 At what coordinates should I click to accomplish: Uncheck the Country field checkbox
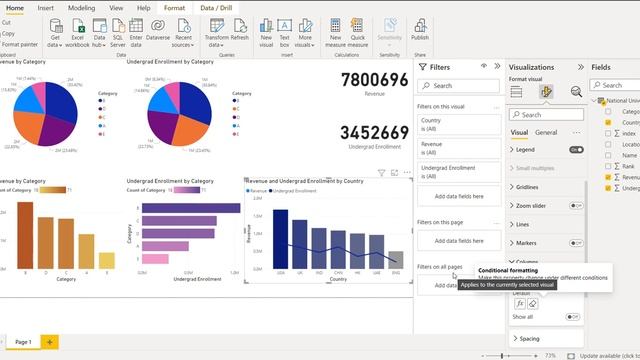point(608,122)
